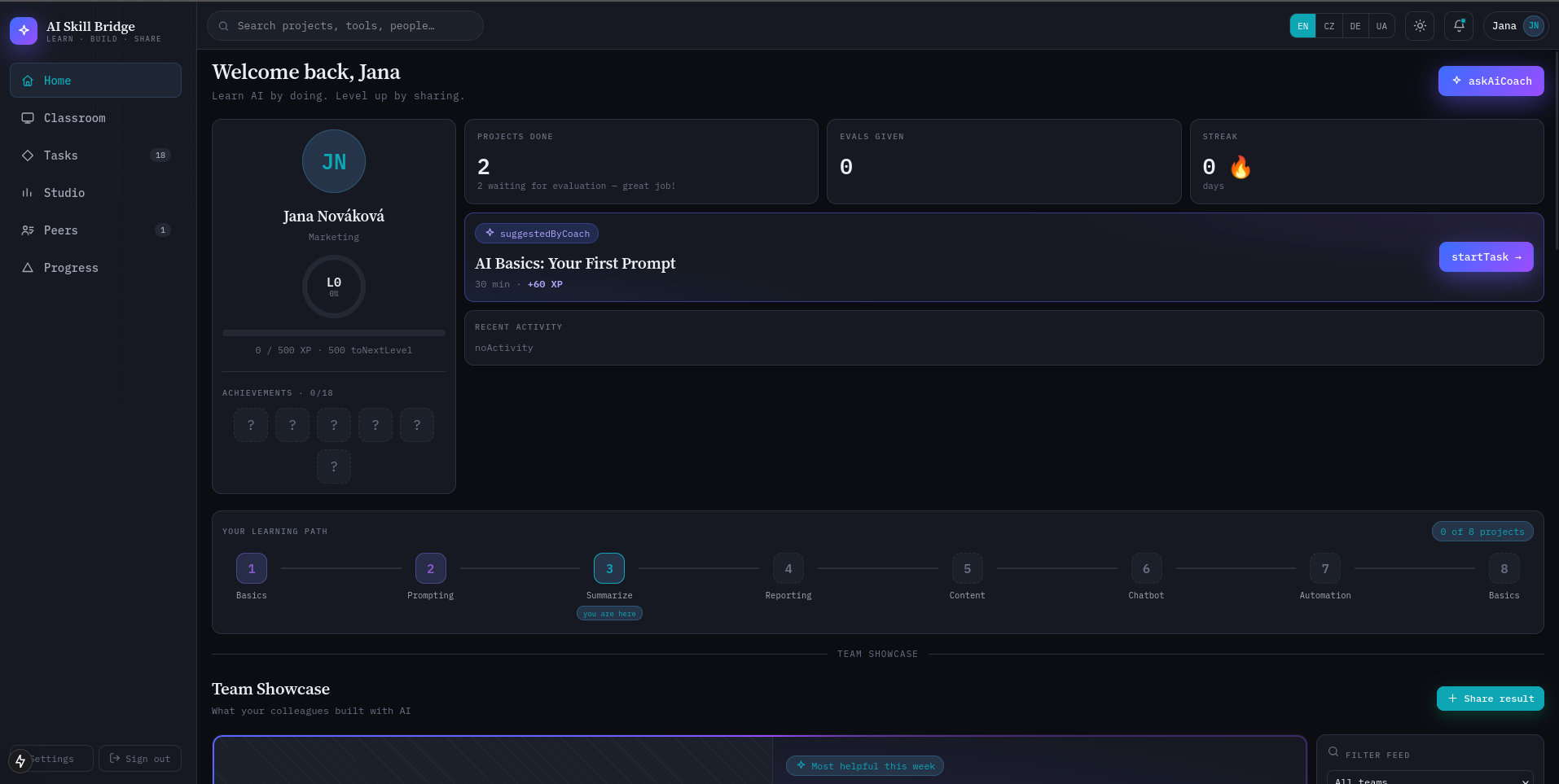The width and height of the screenshot is (1559, 784).
Task: Click the Peers people icon
Action: [28, 230]
